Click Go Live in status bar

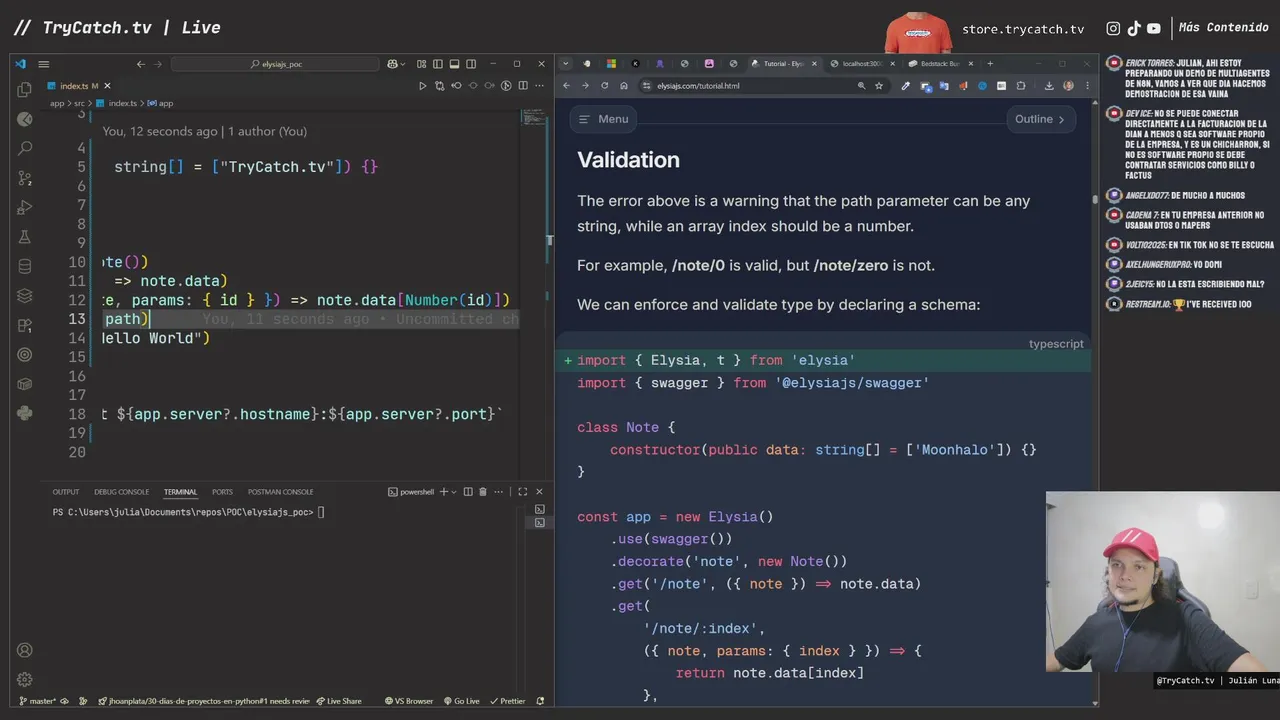click(461, 701)
